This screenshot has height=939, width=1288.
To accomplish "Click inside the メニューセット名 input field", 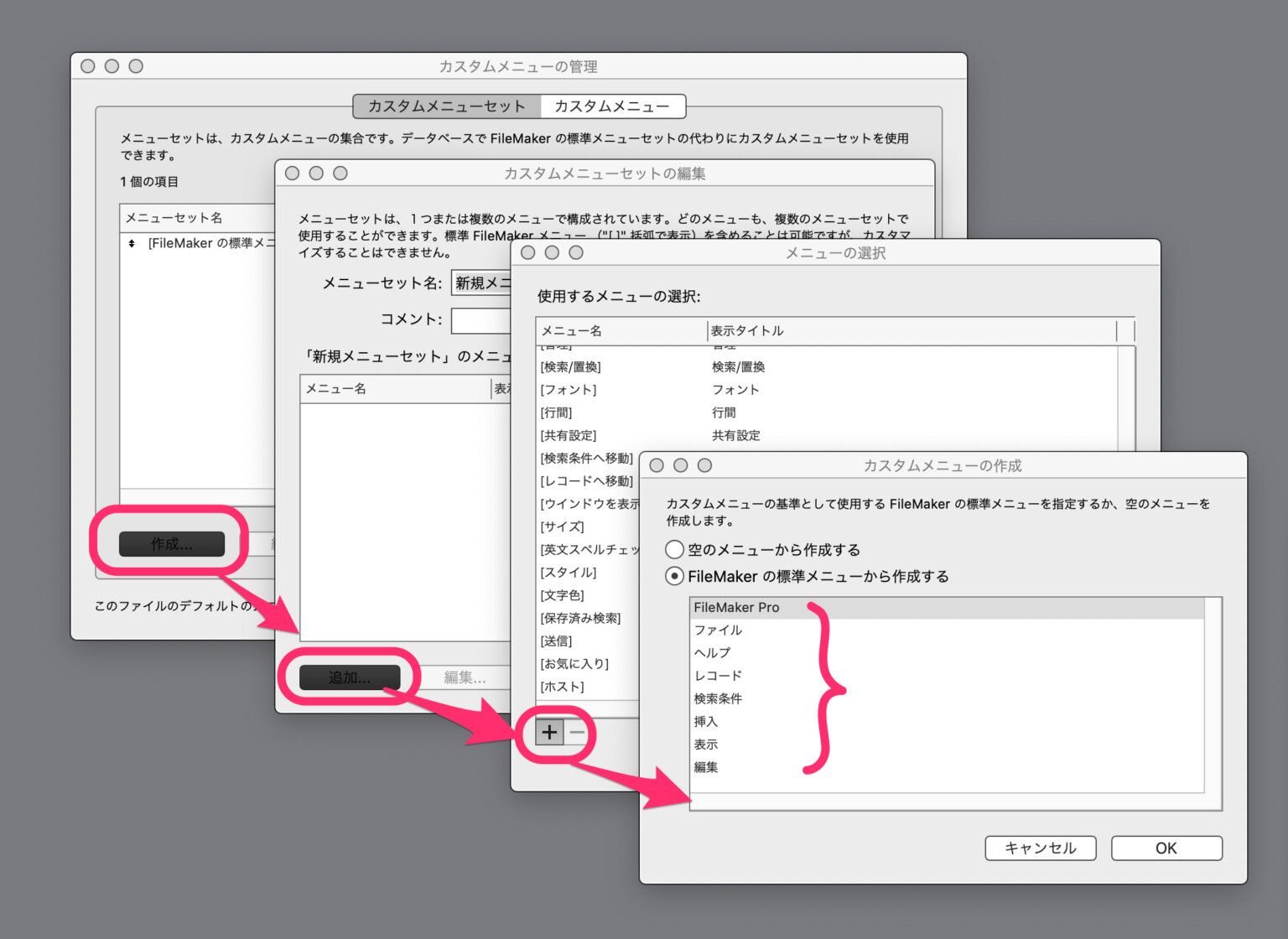I will [484, 283].
